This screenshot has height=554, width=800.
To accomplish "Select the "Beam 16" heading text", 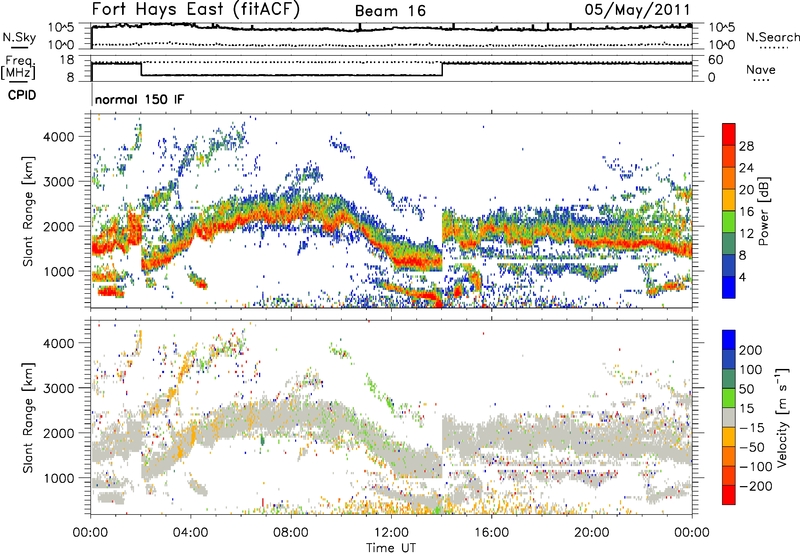I will coord(390,11).
